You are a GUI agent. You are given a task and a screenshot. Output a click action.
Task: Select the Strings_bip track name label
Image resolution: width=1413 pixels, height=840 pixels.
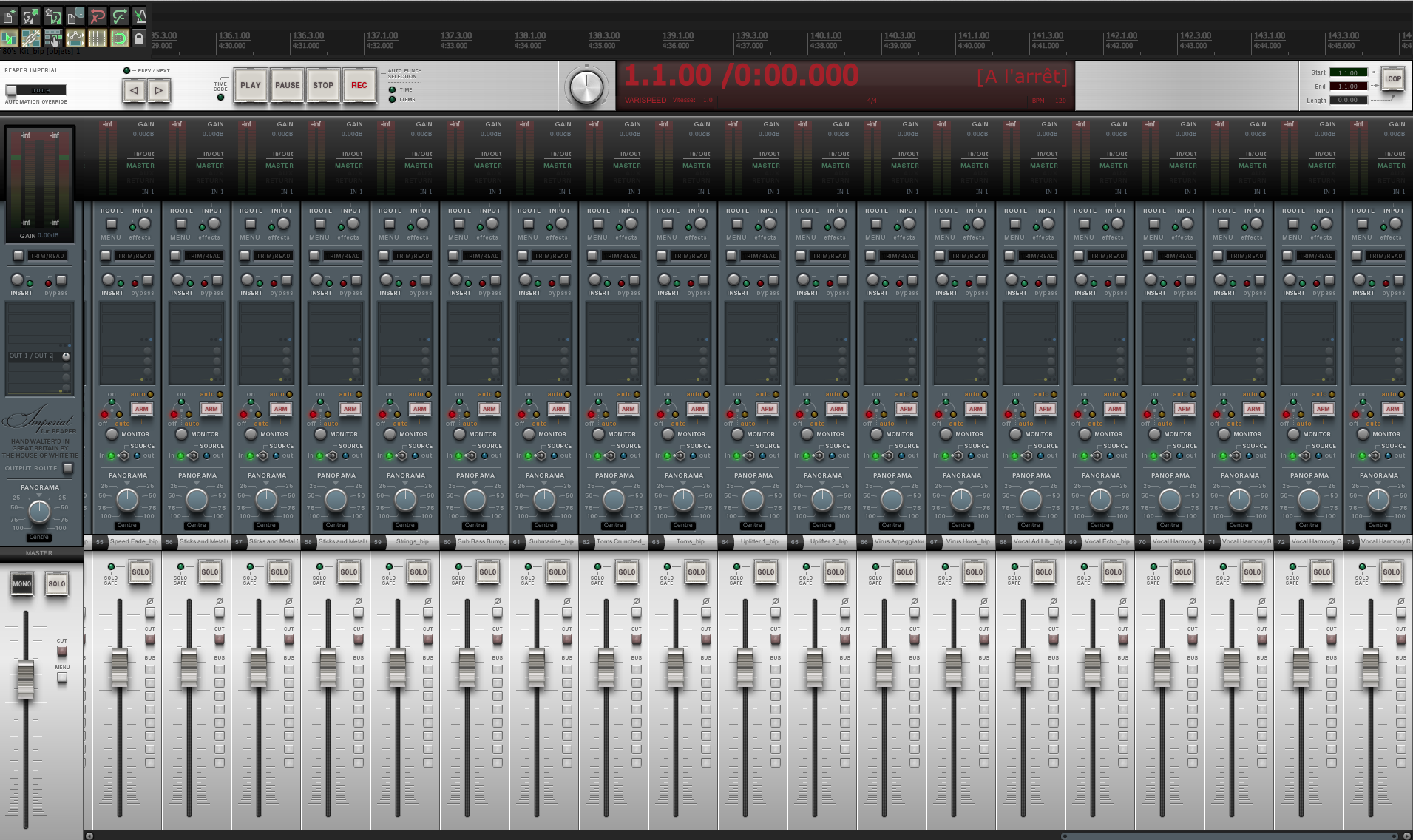click(x=413, y=542)
